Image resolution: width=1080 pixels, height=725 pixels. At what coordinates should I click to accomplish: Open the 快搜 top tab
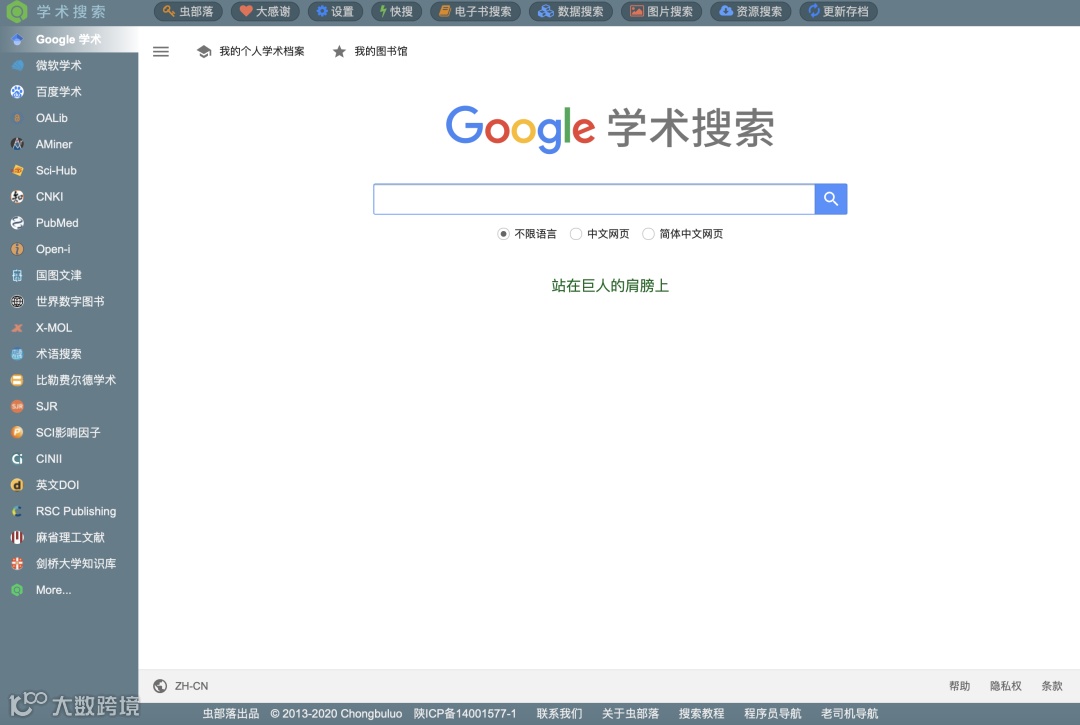coord(397,11)
